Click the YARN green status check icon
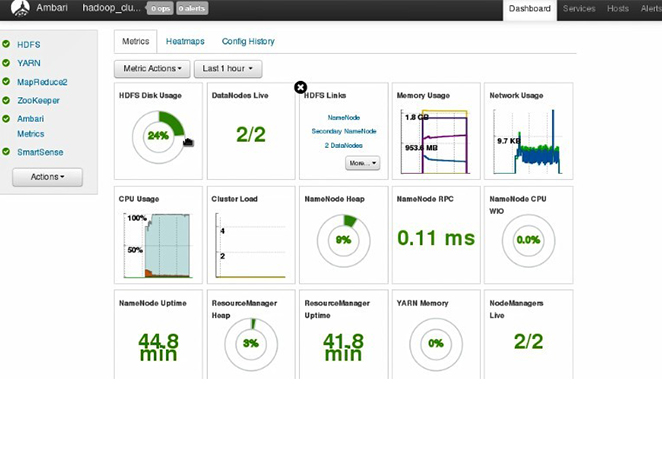Viewport: 662px width, 466px height. click(7, 63)
